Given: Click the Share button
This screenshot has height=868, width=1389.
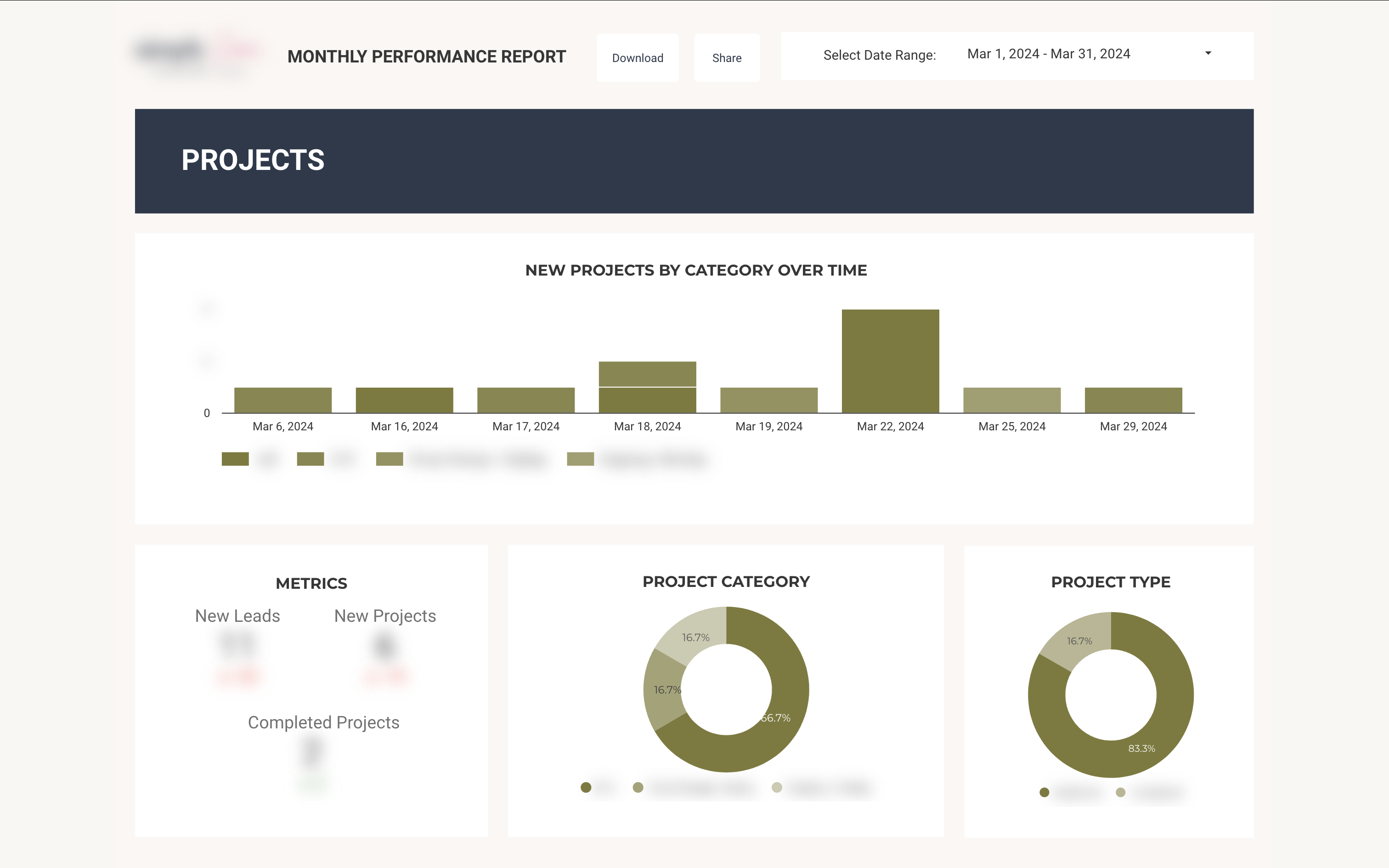Looking at the screenshot, I should point(727,57).
